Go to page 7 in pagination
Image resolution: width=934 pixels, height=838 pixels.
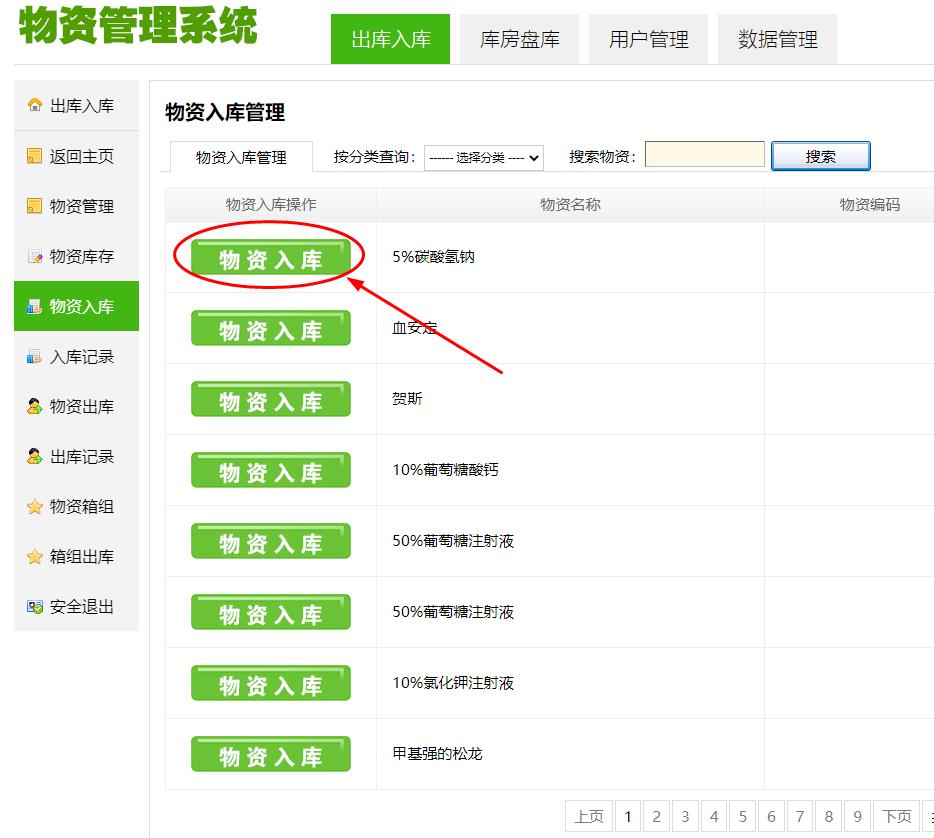(x=800, y=816)
